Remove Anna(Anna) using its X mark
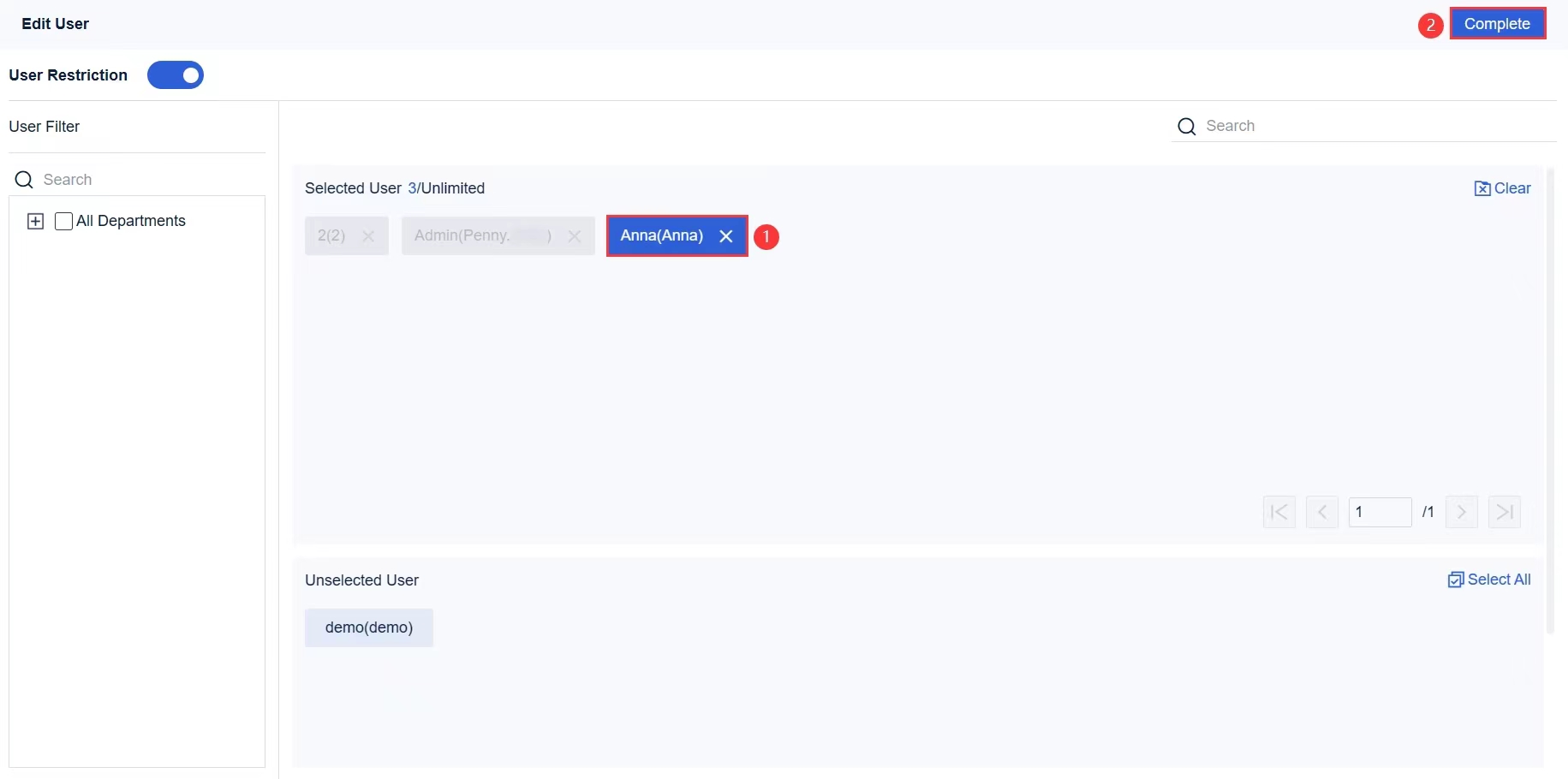This screenshot has height=779, width=1568. 726,236
